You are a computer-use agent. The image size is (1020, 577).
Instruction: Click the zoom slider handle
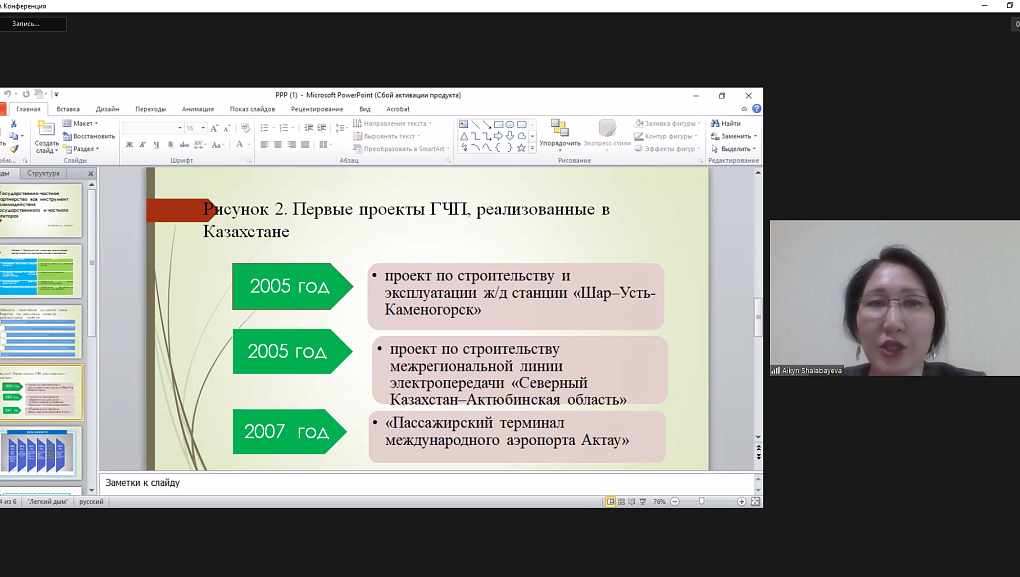[x=701, y=502]
